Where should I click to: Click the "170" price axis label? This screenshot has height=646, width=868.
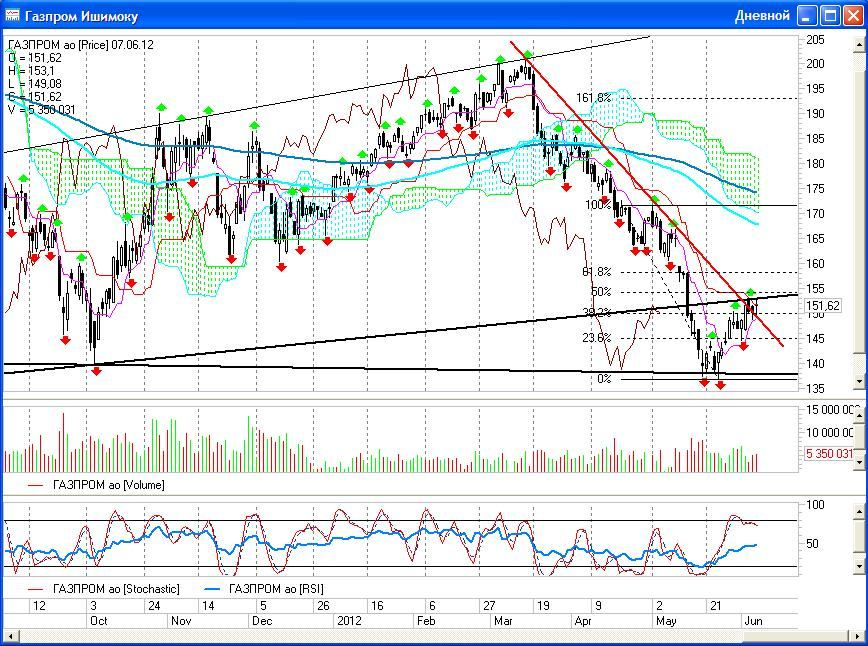point(815,214)
